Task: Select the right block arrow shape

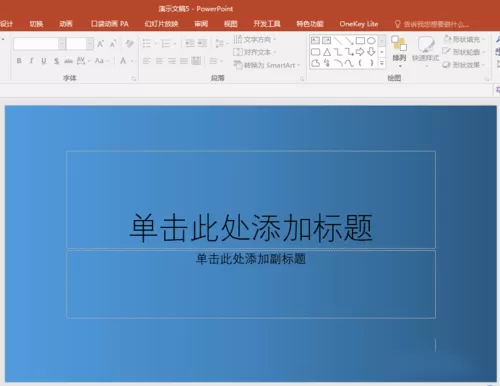Action: tap(360, 52)
